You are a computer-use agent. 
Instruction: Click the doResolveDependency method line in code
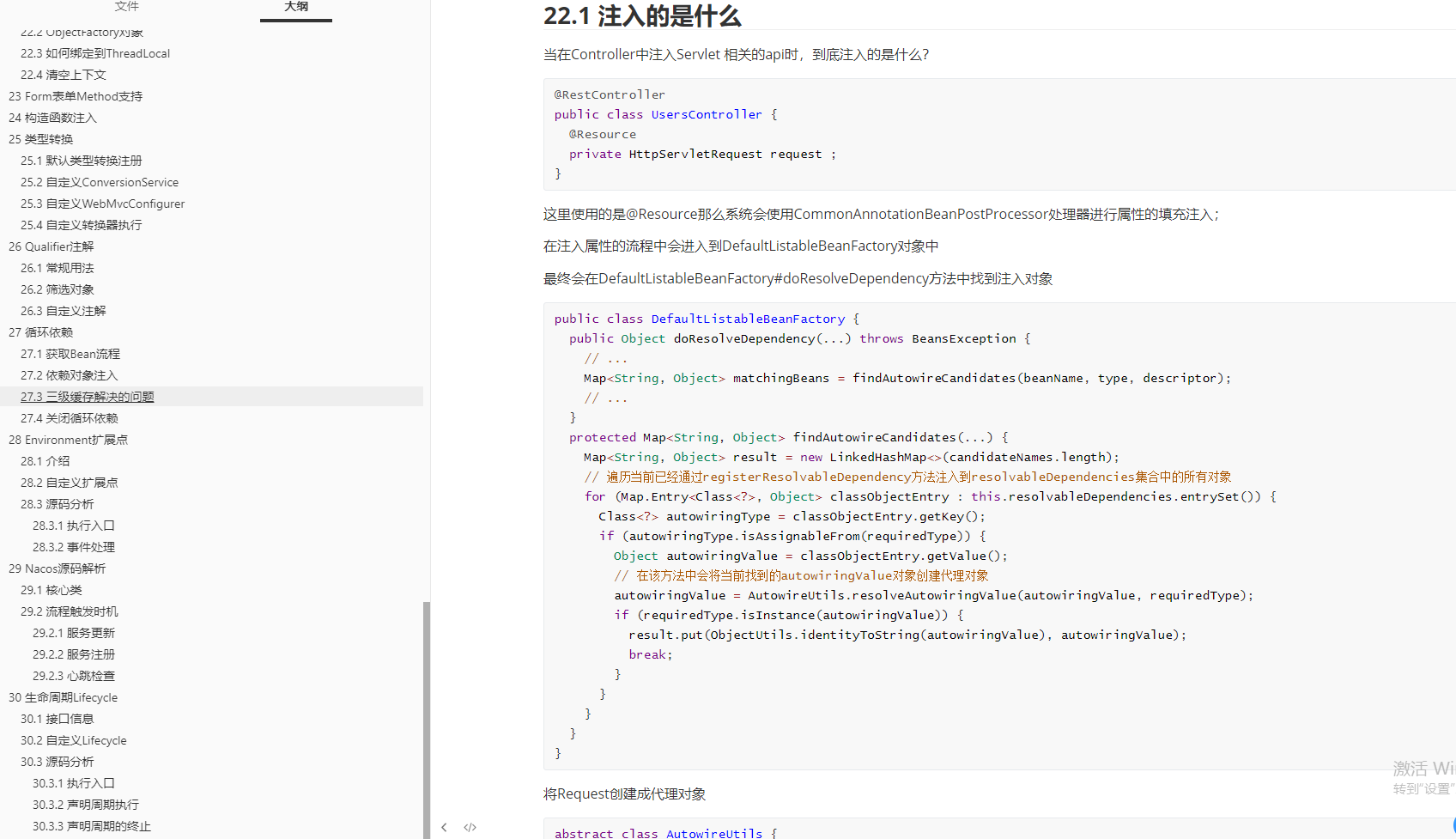[x=799, y=338]
